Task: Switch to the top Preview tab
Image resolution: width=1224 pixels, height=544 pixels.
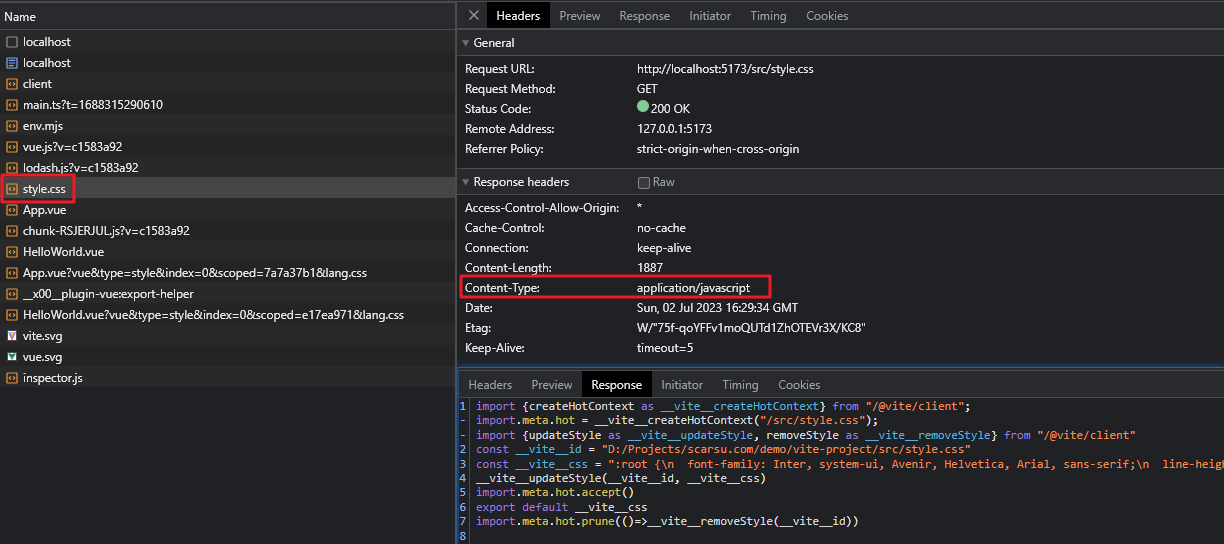Action: coord(579,16)
